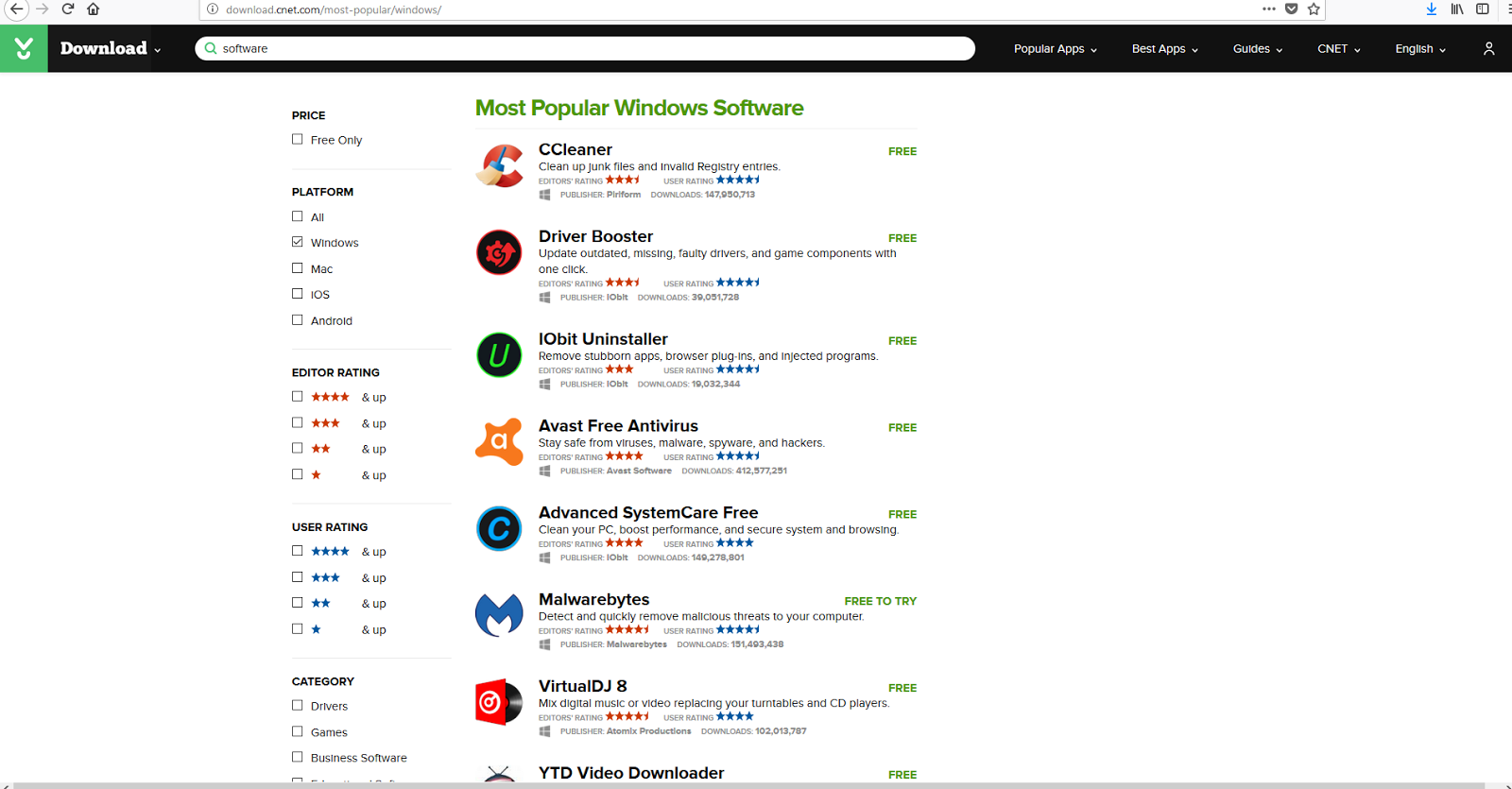Screen dimensions: 1512x789
Task: Check the Business Software category checkbox
Action: (298, 757)
